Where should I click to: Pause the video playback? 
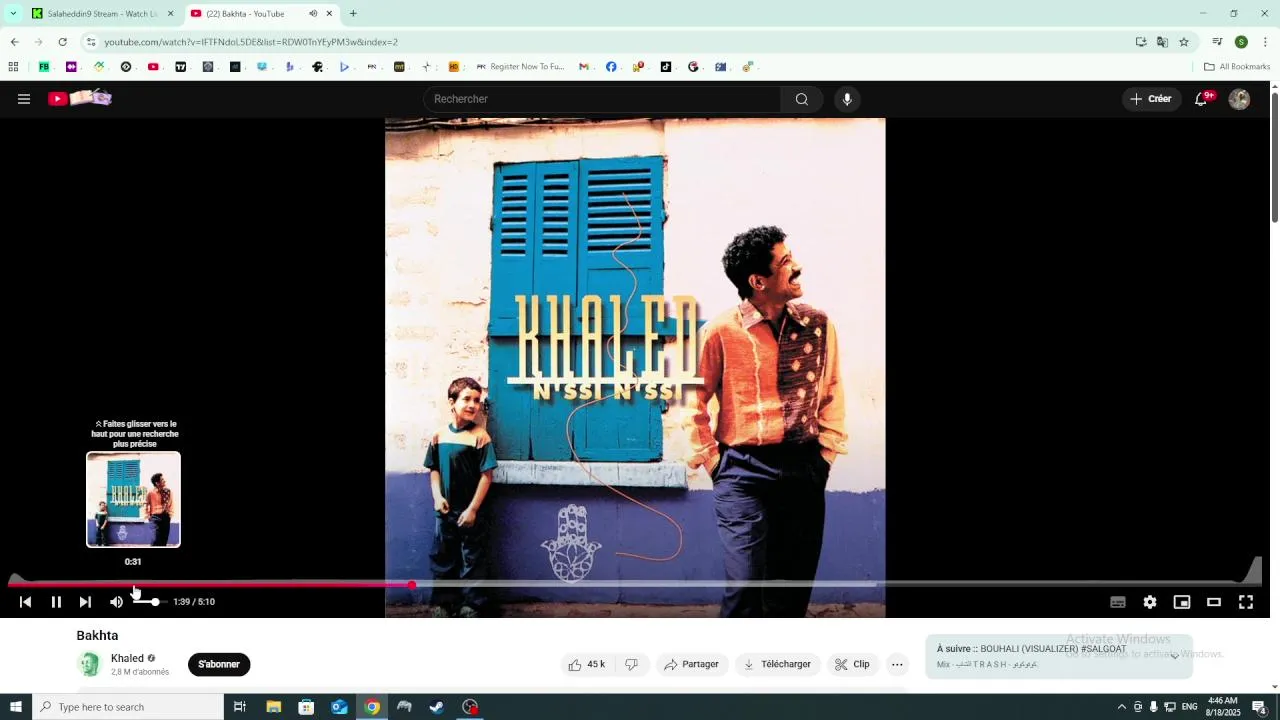pyautogui.click(x=56, y=602)
